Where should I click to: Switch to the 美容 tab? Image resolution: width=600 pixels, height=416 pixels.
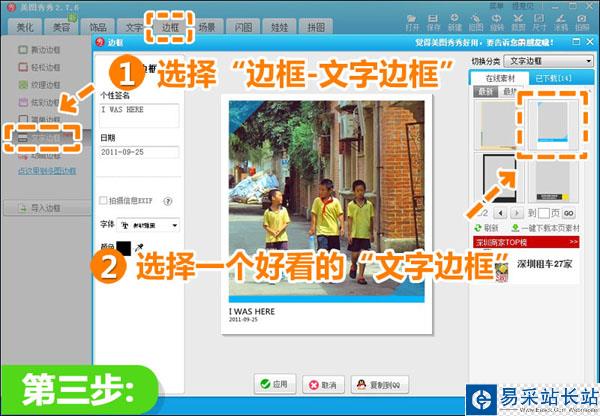(x=62, y=27)
